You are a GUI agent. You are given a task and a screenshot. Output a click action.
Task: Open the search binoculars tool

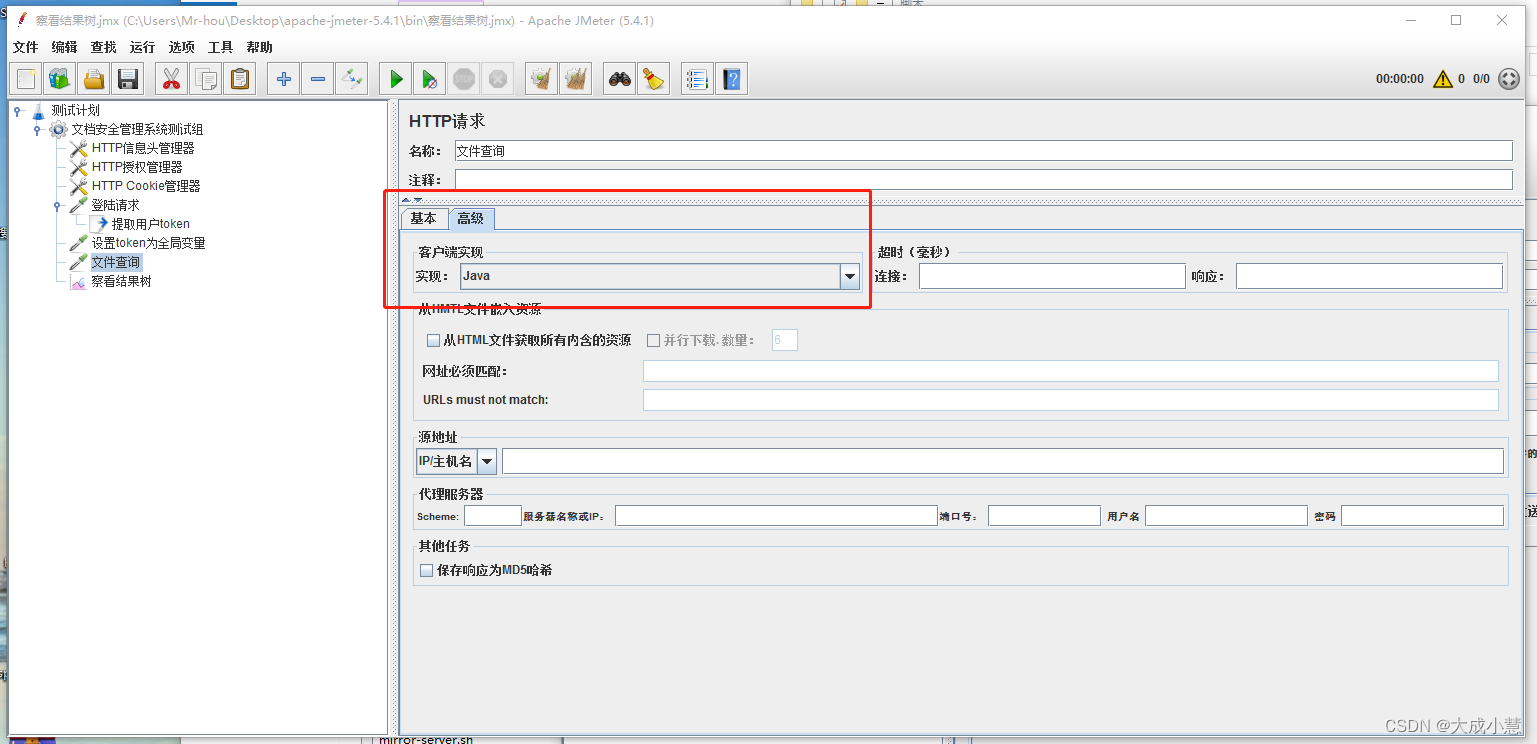(x=619, y=78)
